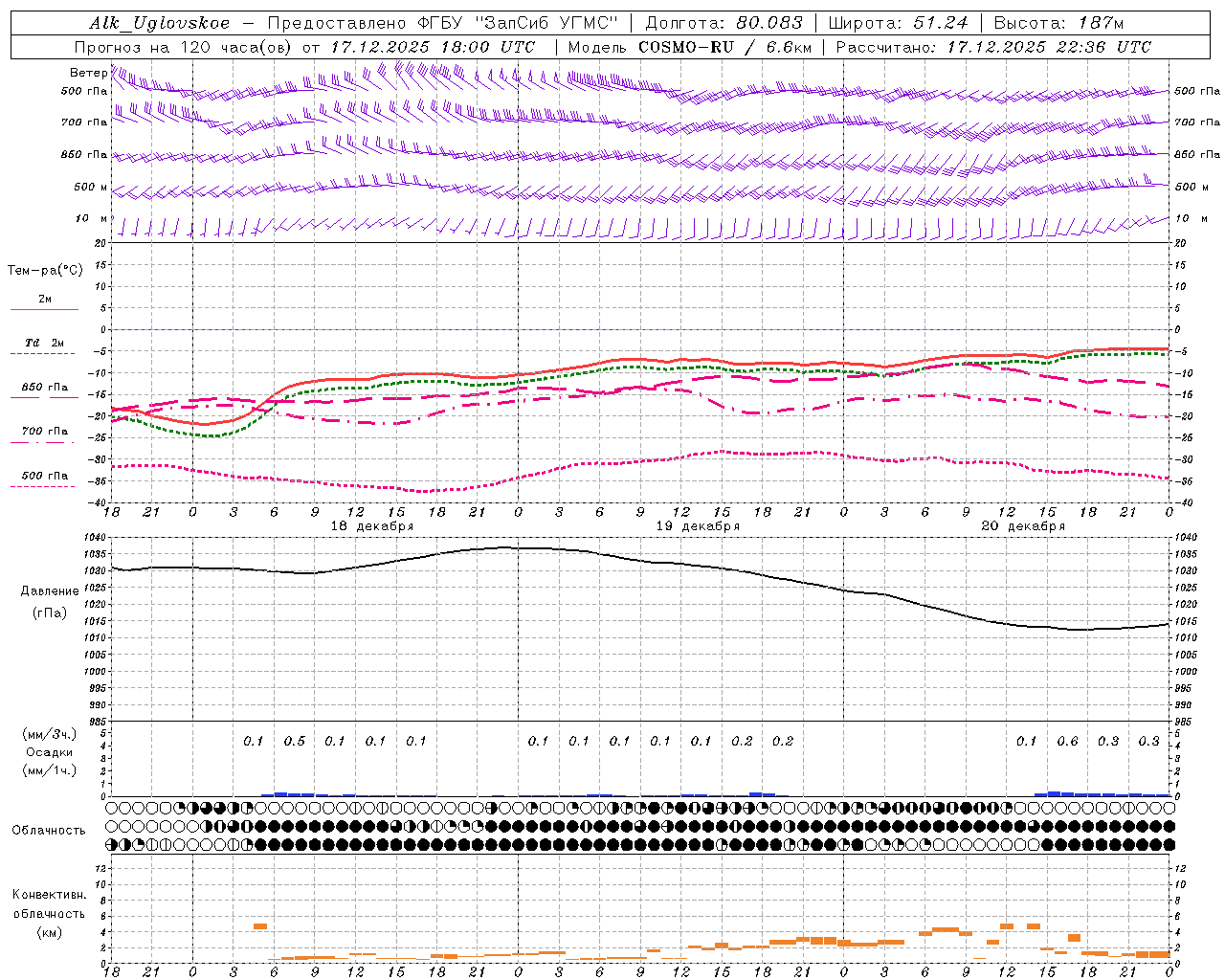Click the (км) unit under convective cloudiness
The height and width of the screenshot is (980, 1225).
click(x=50, y=932)
